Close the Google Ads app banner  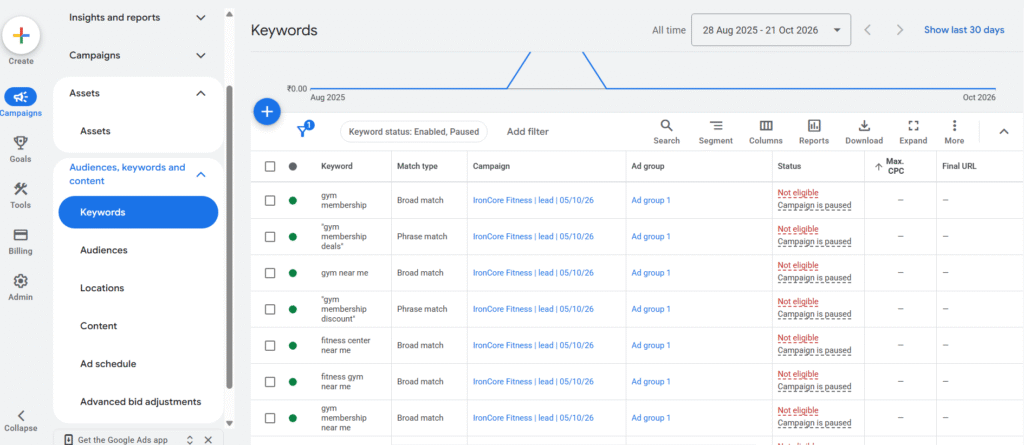point(208,440)
